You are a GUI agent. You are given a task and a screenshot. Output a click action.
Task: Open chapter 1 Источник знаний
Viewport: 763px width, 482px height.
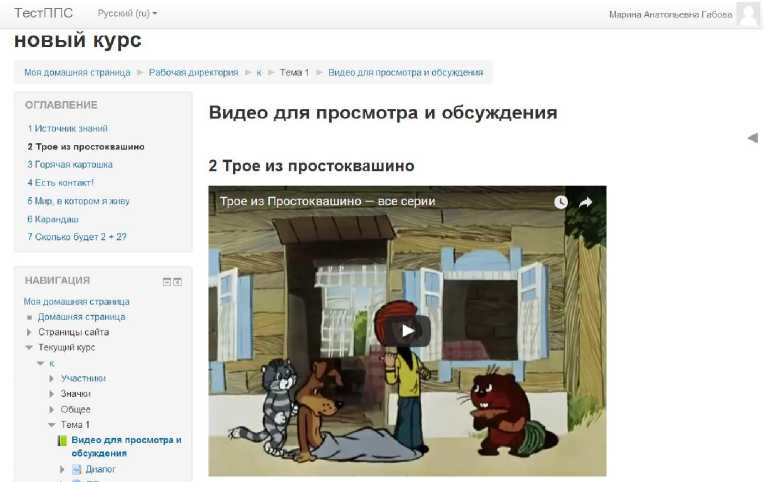(67, 128)
